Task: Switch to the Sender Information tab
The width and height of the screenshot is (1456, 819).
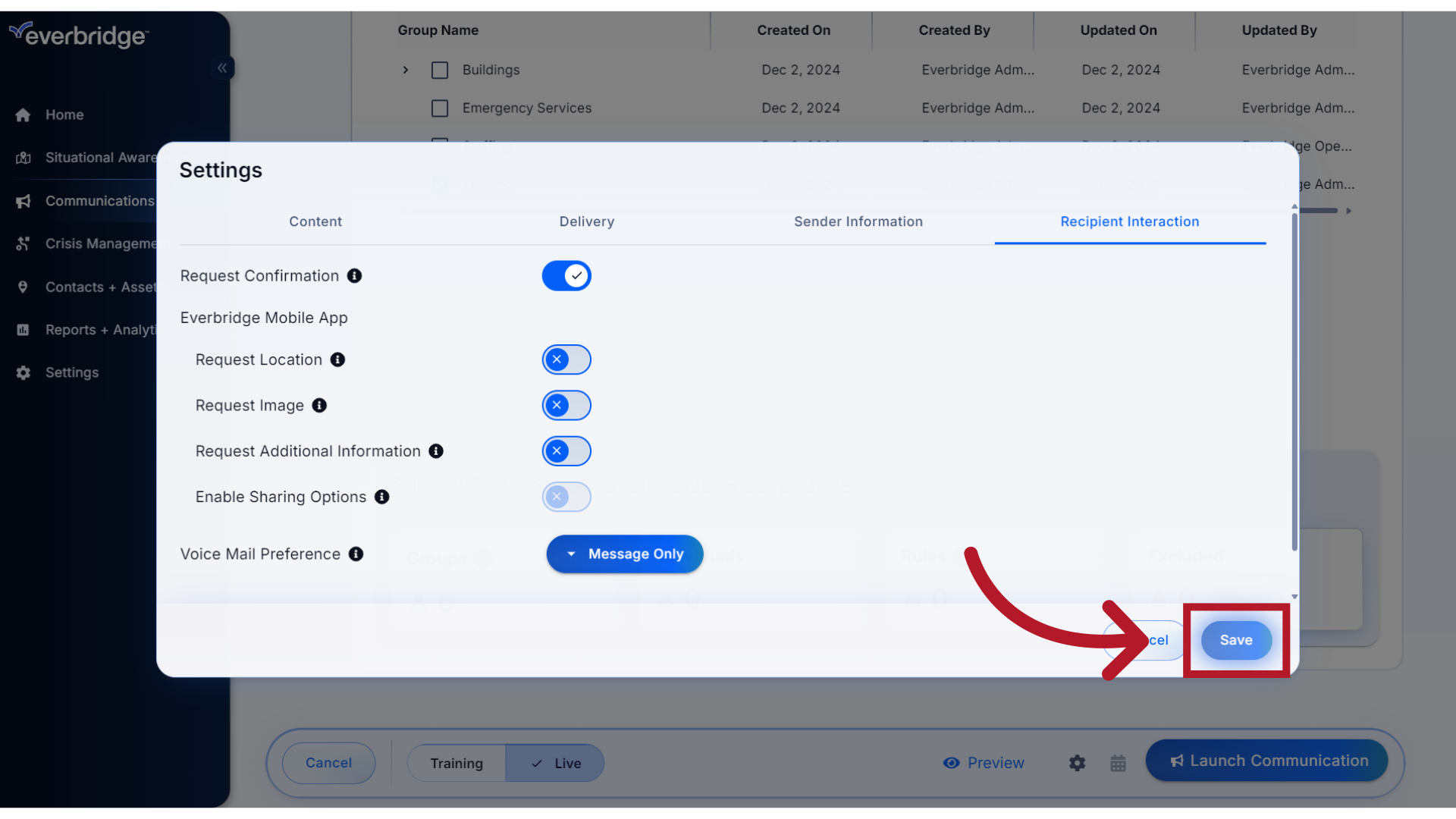Action: 858,221
